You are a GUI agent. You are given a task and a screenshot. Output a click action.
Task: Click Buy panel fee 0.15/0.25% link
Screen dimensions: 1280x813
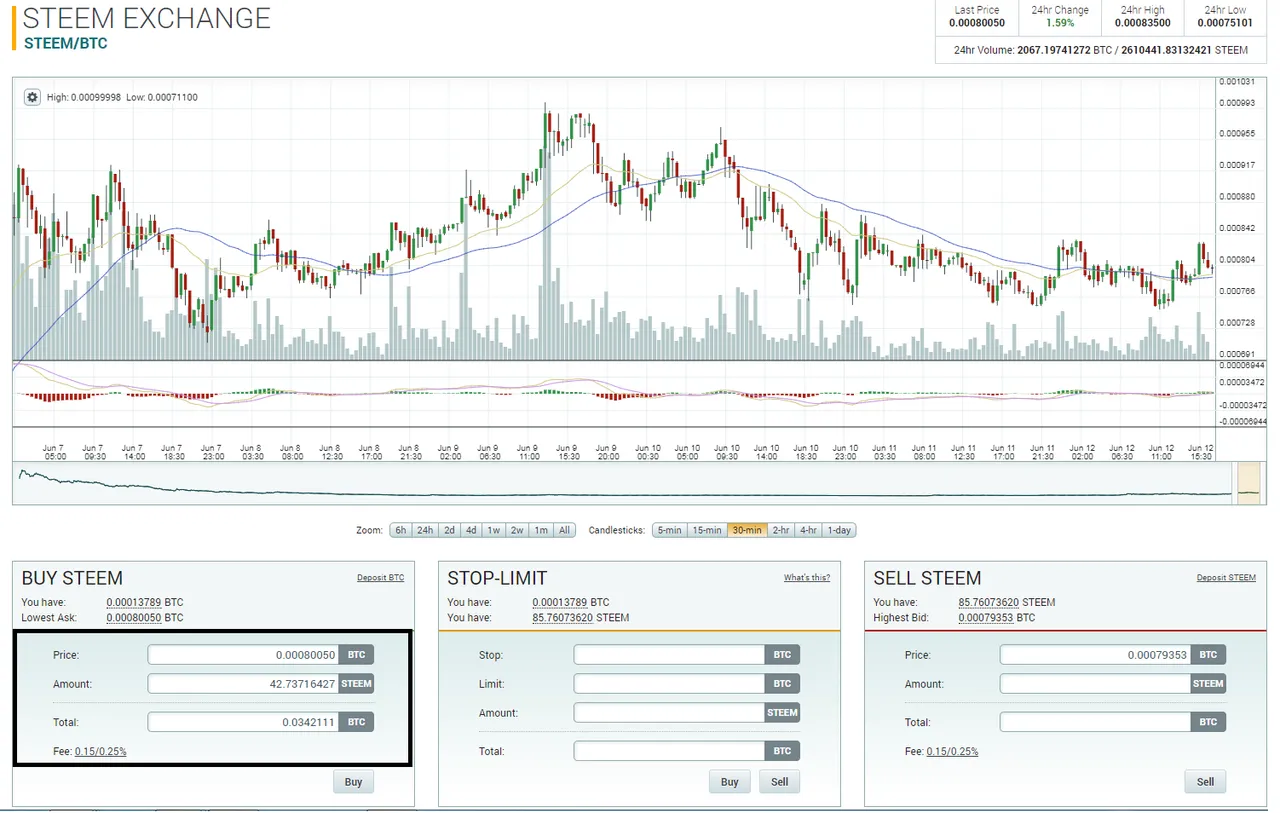coord(100,751)
